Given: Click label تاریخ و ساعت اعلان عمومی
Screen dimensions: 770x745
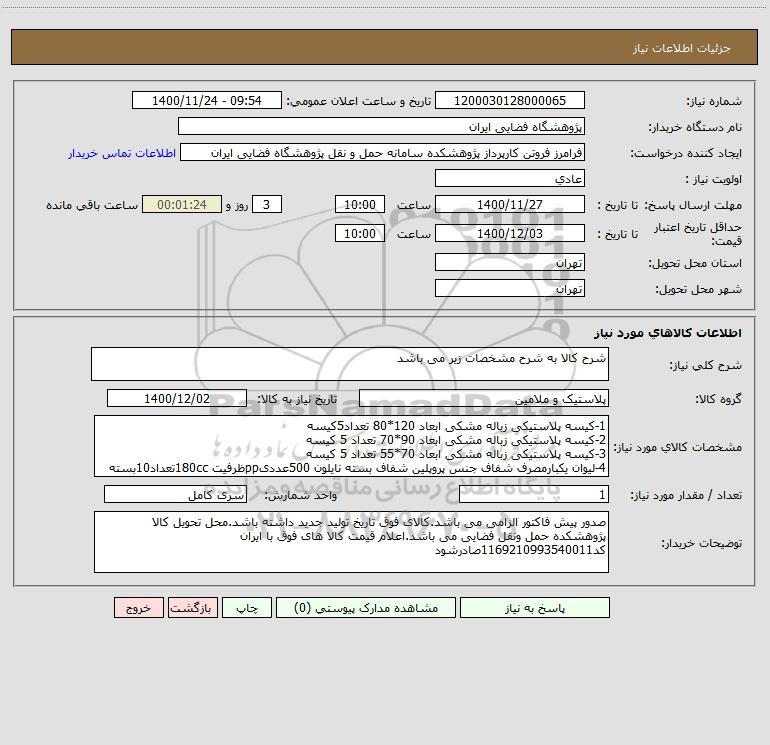Looking at the screenshot, I should pos(359,101).
